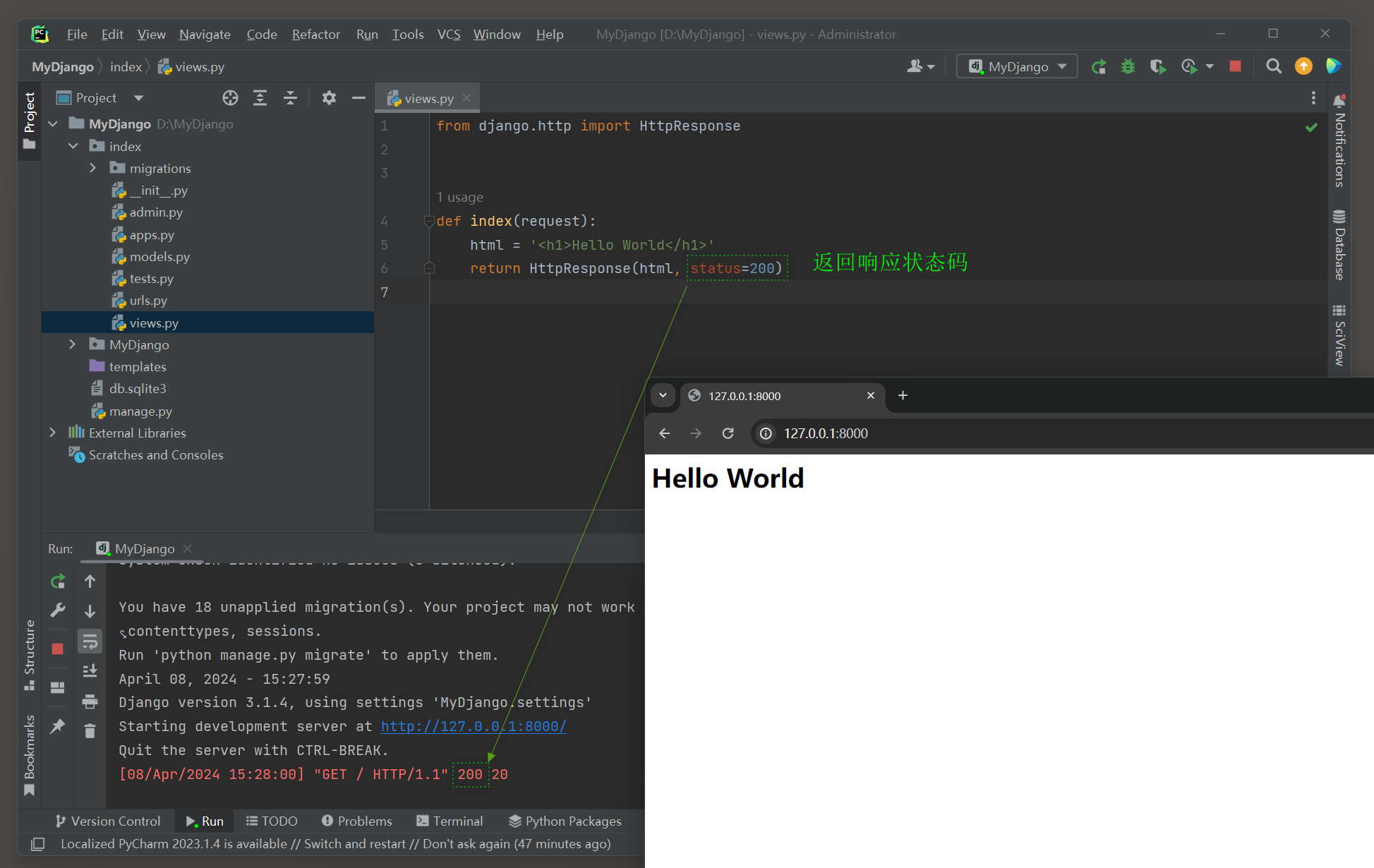The height and width of the screenshot is (868, 1374).
Task: Collapse the index folder
Action: (x=73, y=146)
